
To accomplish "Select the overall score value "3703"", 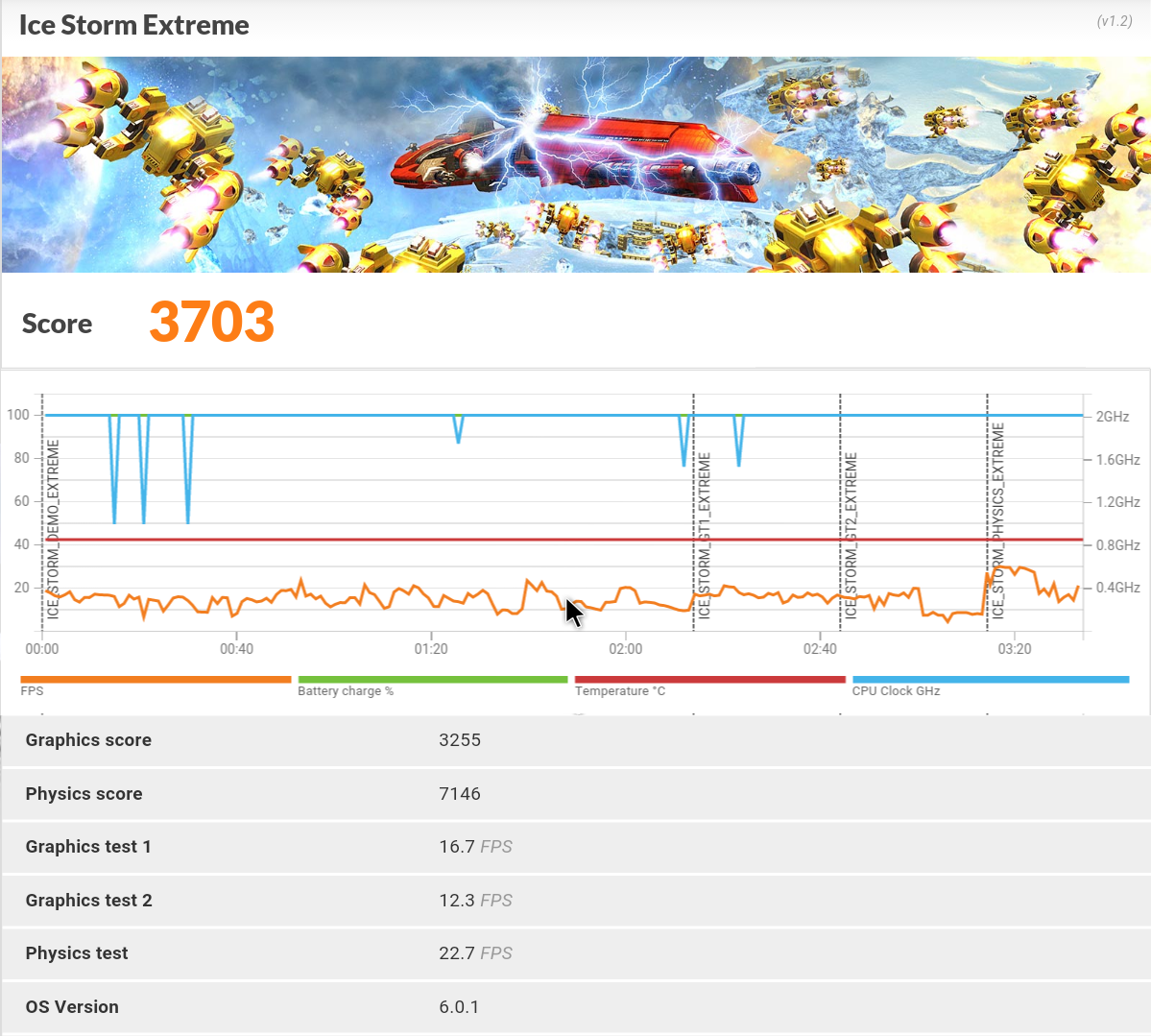I will [212, 322].
